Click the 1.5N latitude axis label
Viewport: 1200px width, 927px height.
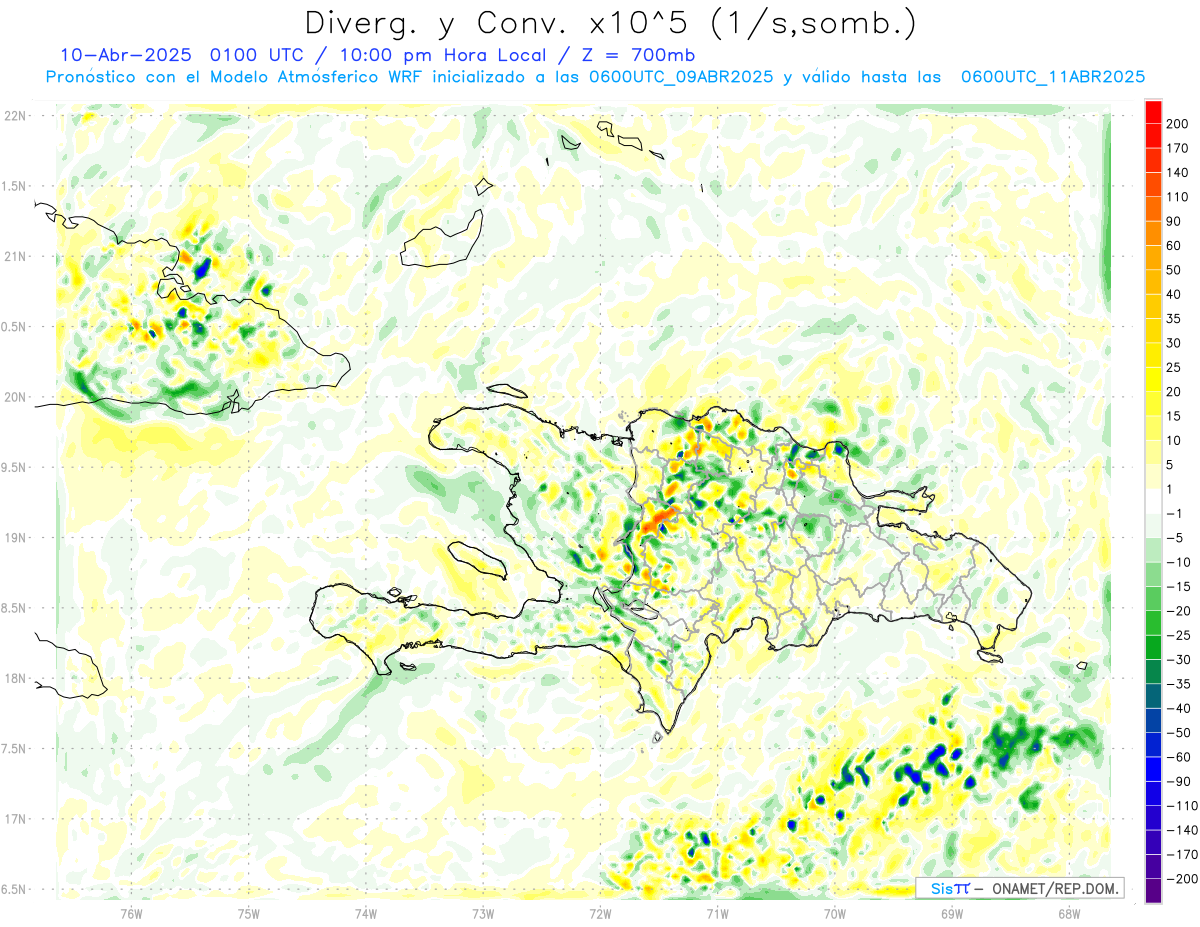pos(14,186)
